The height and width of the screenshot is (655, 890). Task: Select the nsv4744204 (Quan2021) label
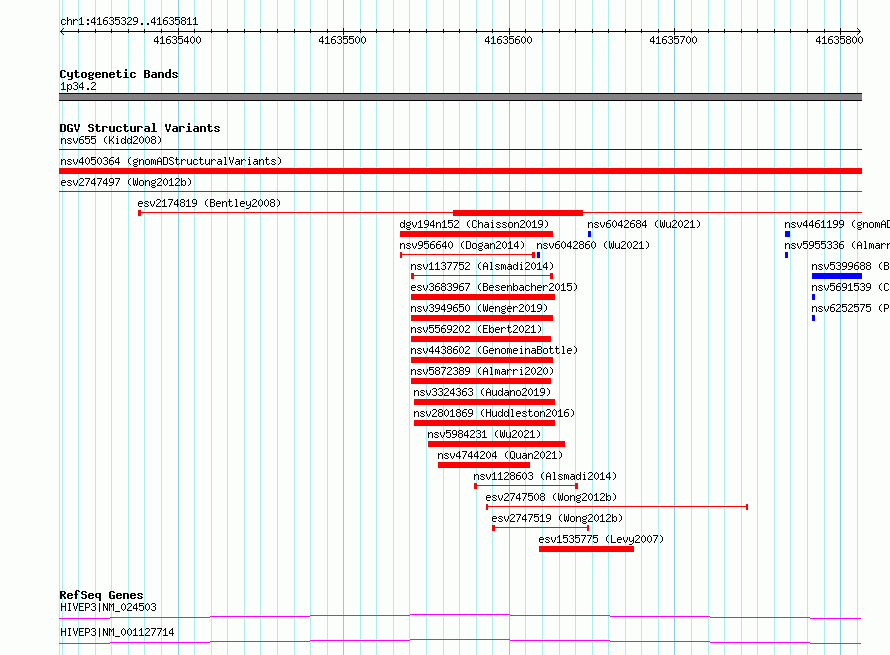point(500,455)
